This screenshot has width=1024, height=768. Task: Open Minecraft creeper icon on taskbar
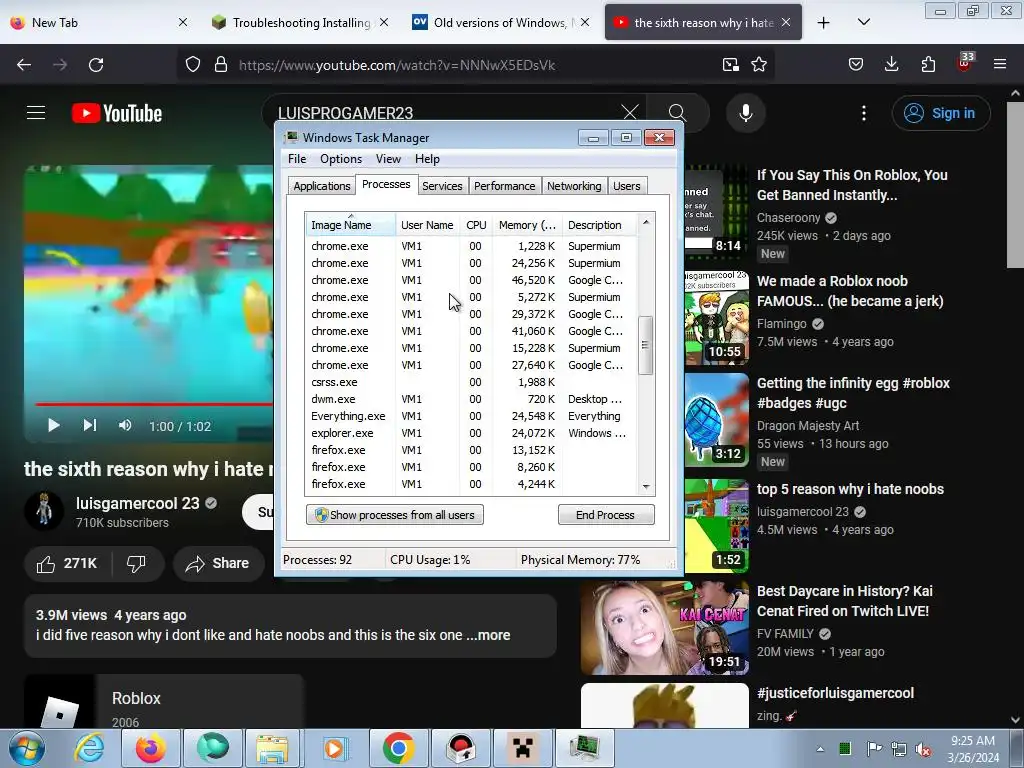[522, 748]
